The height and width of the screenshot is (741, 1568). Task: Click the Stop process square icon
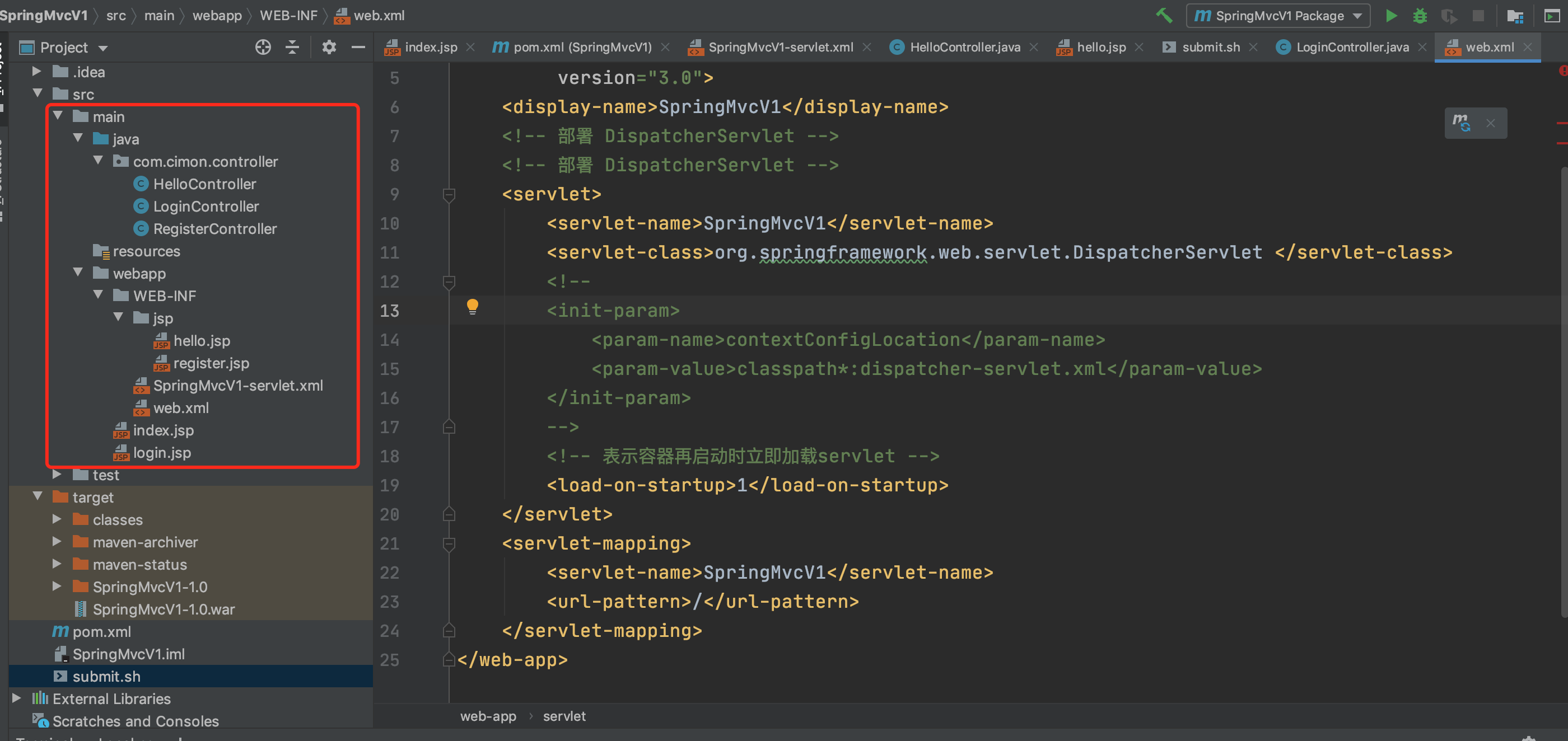(x=1478, y=15)
